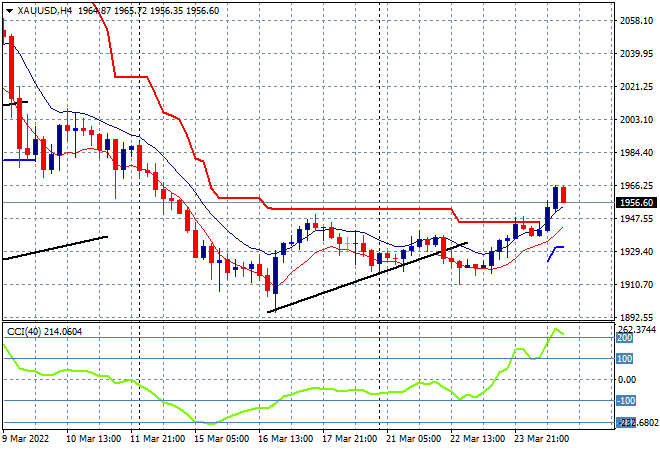Click the 262.3744 CCI scale maximum
The height and width of the screenshot is (450, 660).
636,330
